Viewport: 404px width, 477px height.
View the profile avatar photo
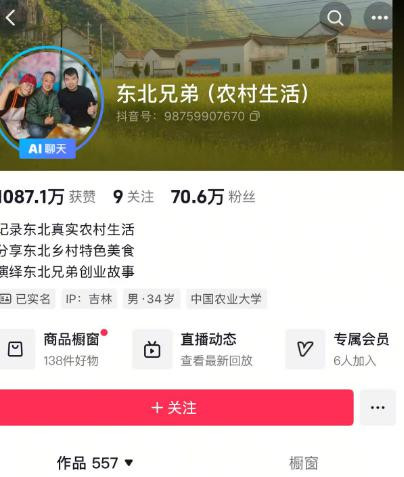click(x=48, y=98)
